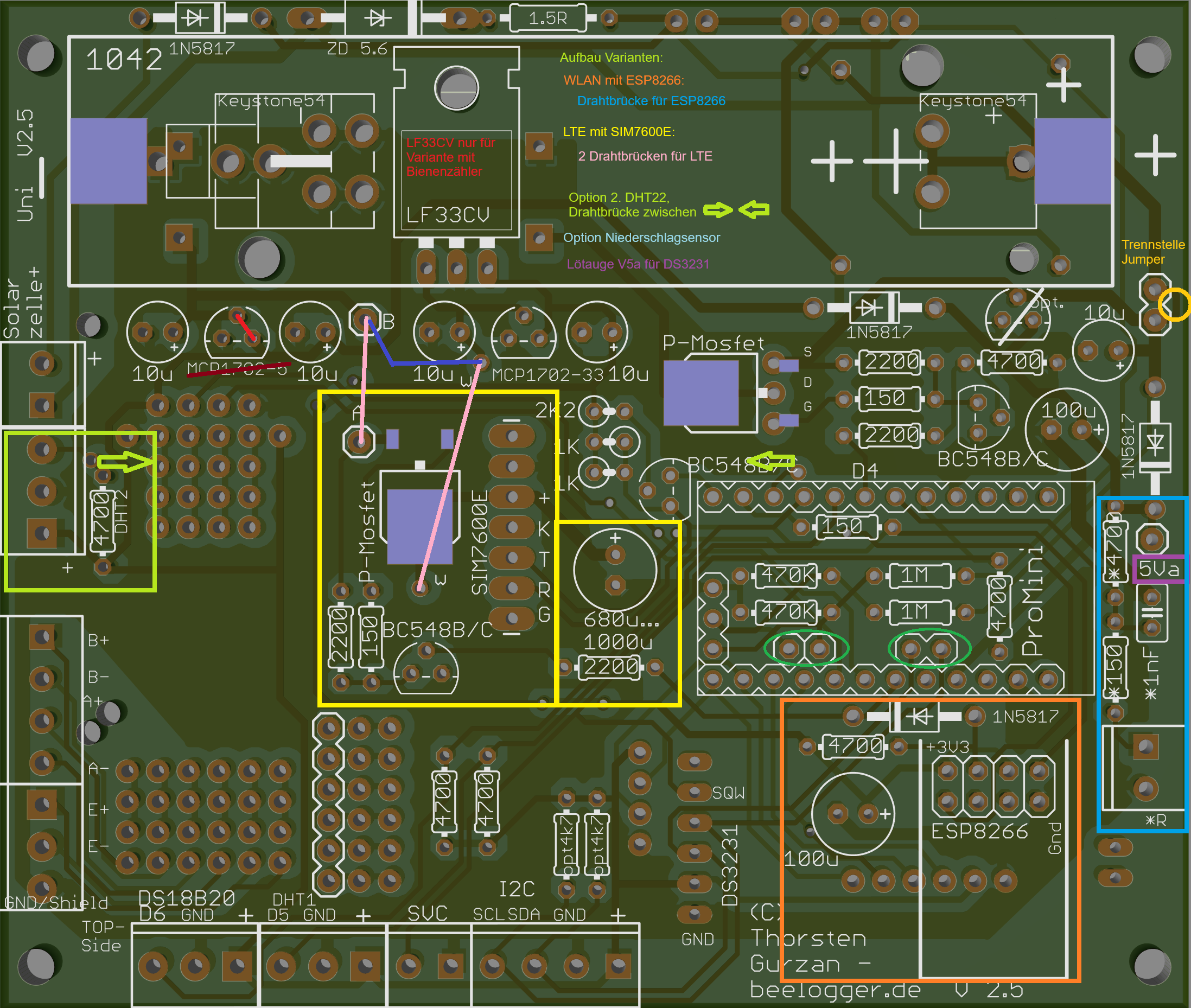The height and width of the screenshot is (1008, 1191).
Task: Click the ZD 5.6 zener diode symbol
Action: [x=378, y=18]
